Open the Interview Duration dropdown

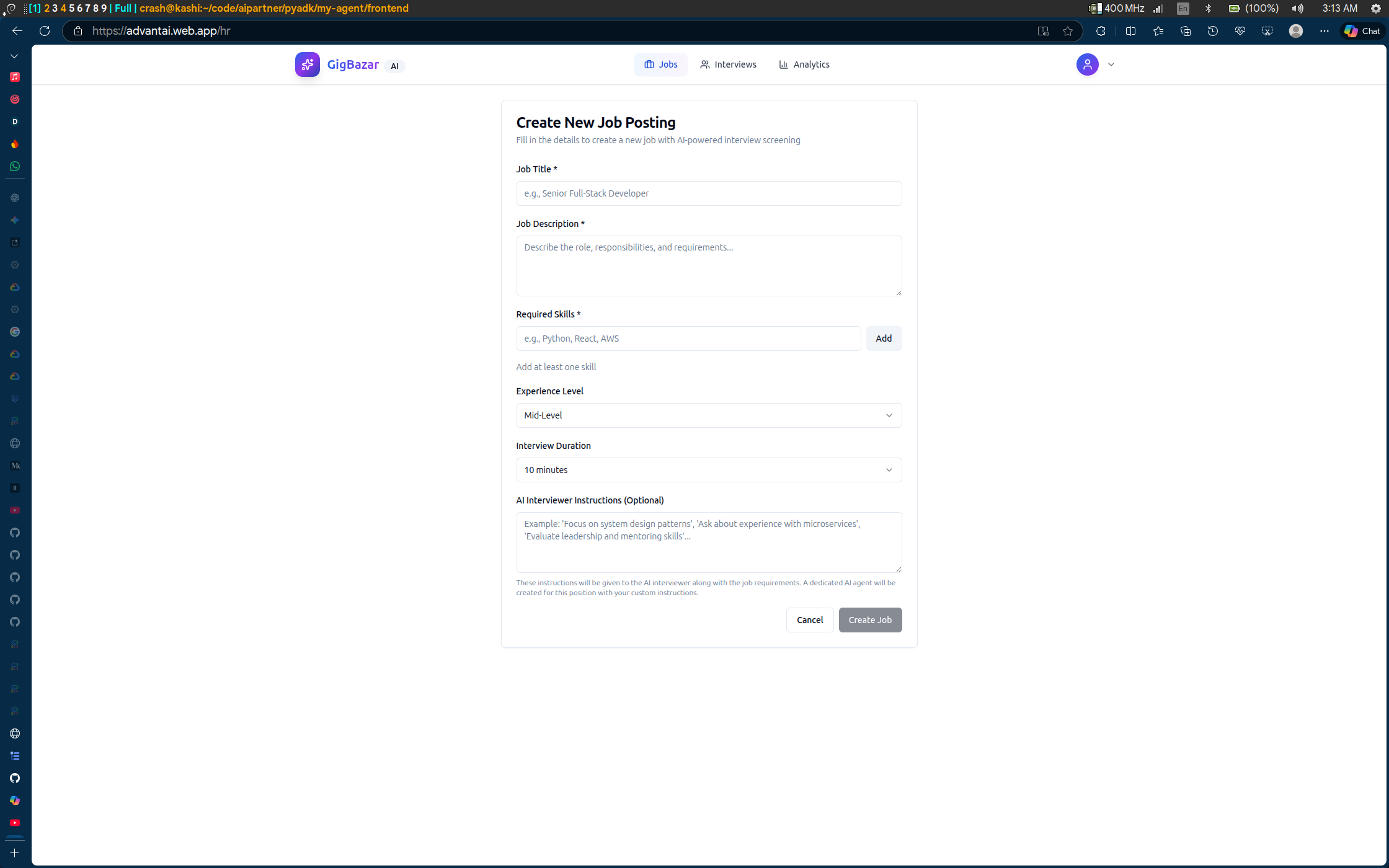click(x=709, y=470)
